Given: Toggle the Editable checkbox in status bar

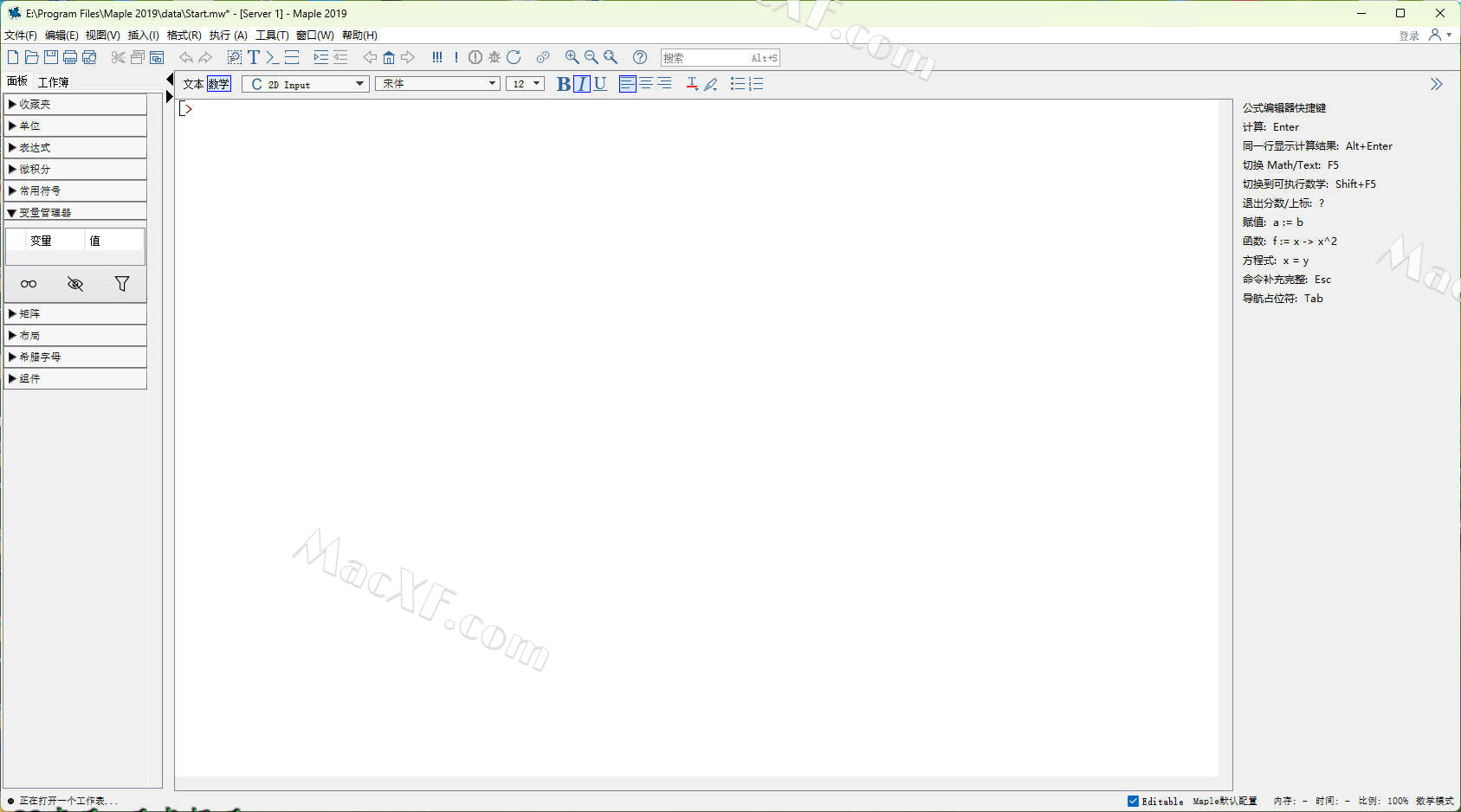Looking at the screenshot, I should (x=1133, y=801).
